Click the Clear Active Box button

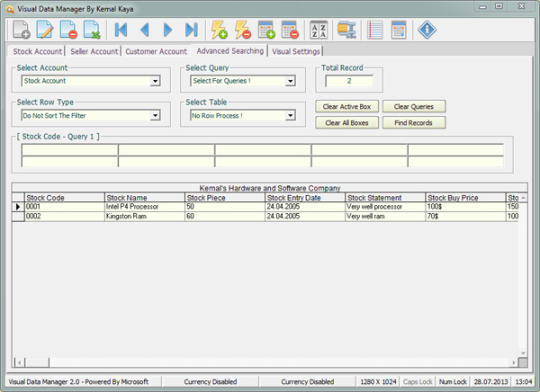tap(347, 107)
